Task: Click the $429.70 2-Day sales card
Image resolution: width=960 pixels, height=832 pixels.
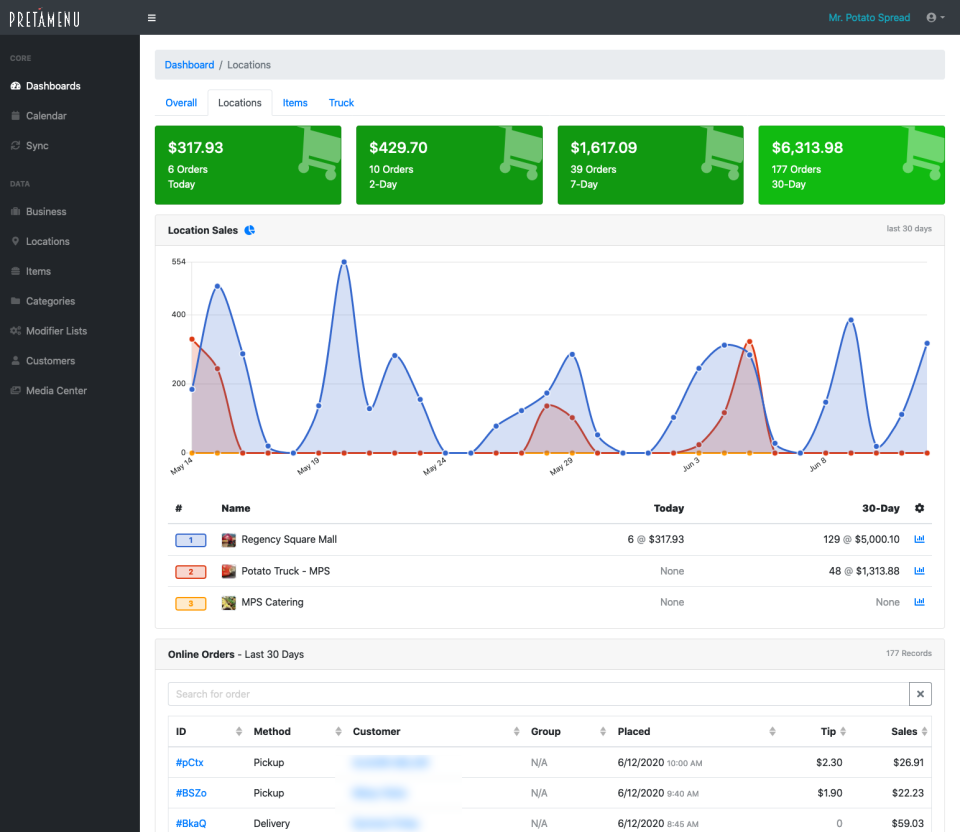Action: [x=449, y=165]
